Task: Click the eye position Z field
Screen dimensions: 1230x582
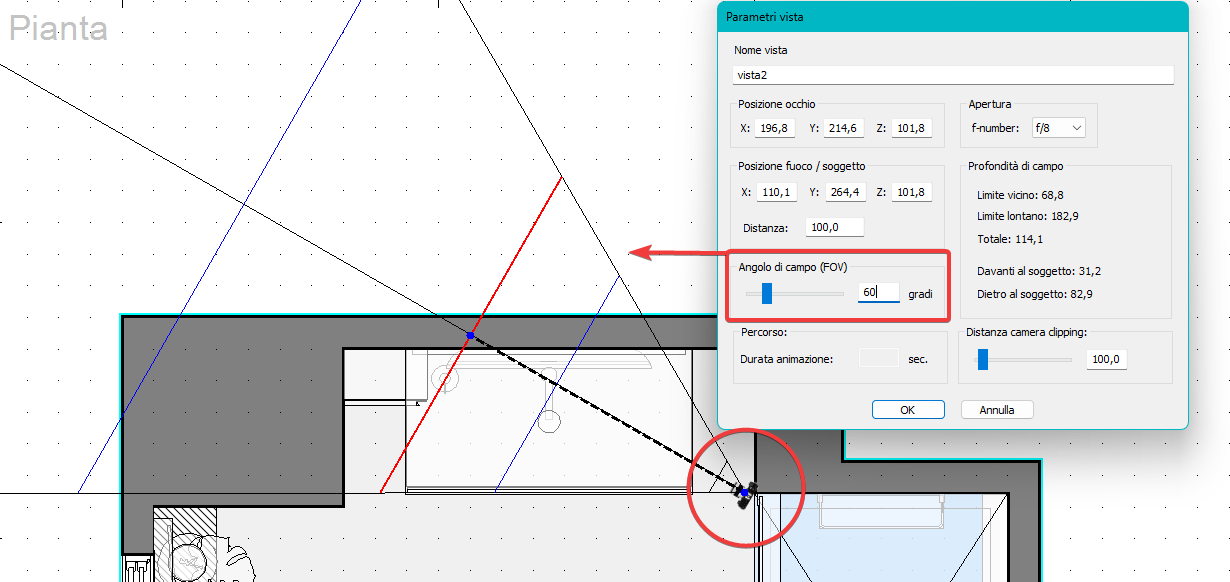Action: (x=911, y=128)
